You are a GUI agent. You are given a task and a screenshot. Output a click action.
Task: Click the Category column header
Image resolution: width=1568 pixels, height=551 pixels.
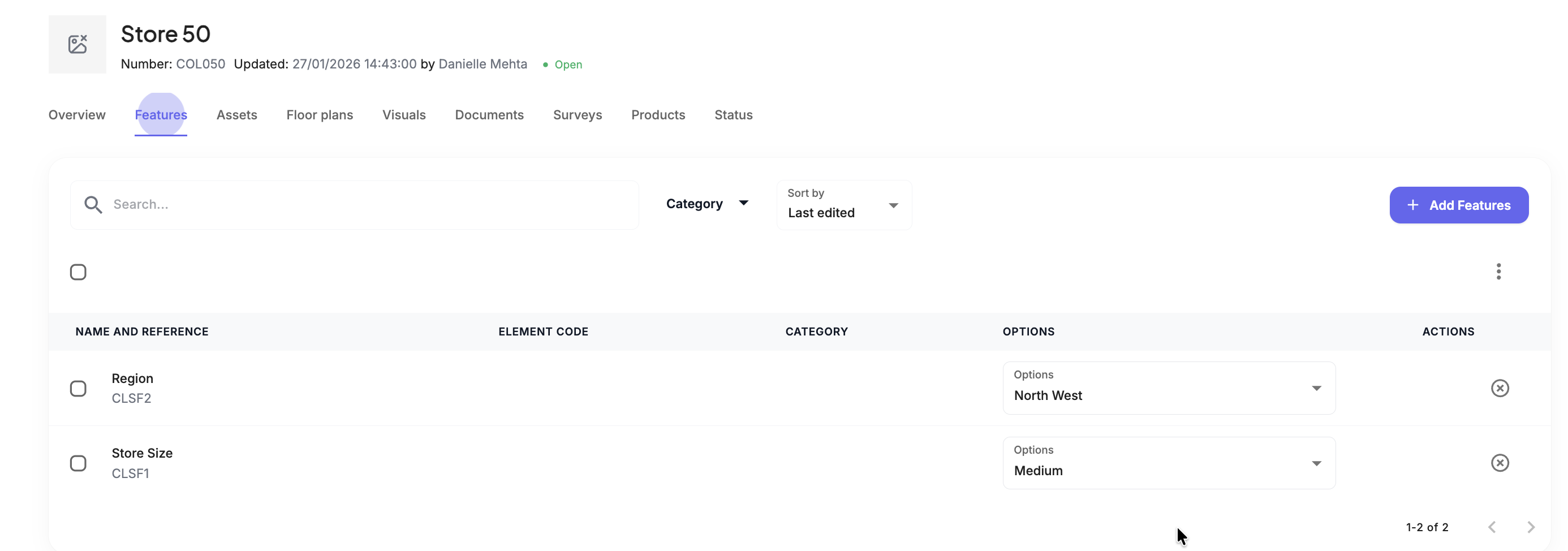(x=816, y=332)
